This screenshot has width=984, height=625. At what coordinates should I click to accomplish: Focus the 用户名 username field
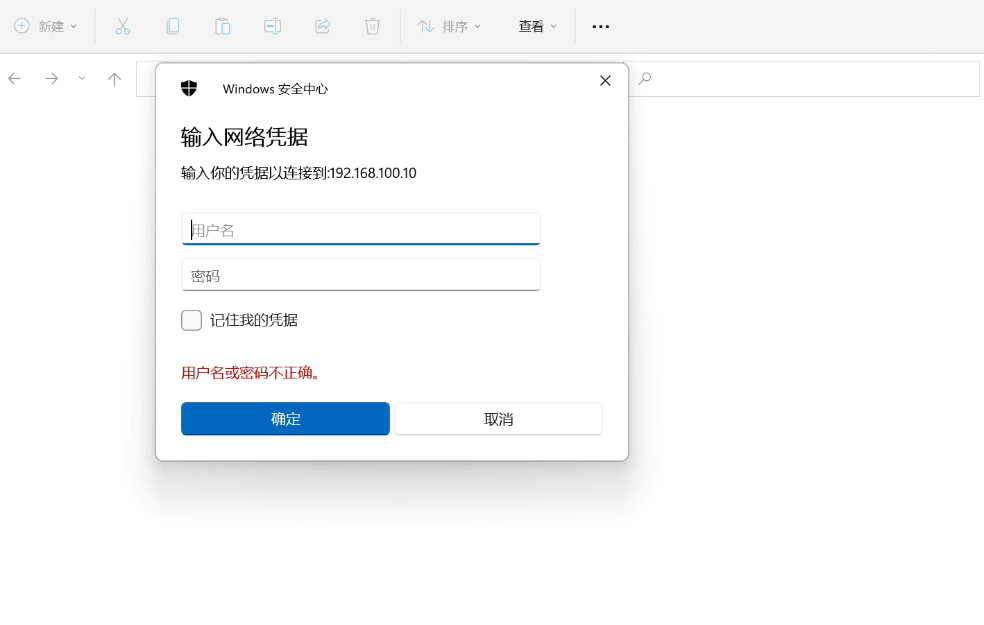(x=360, y=229)
